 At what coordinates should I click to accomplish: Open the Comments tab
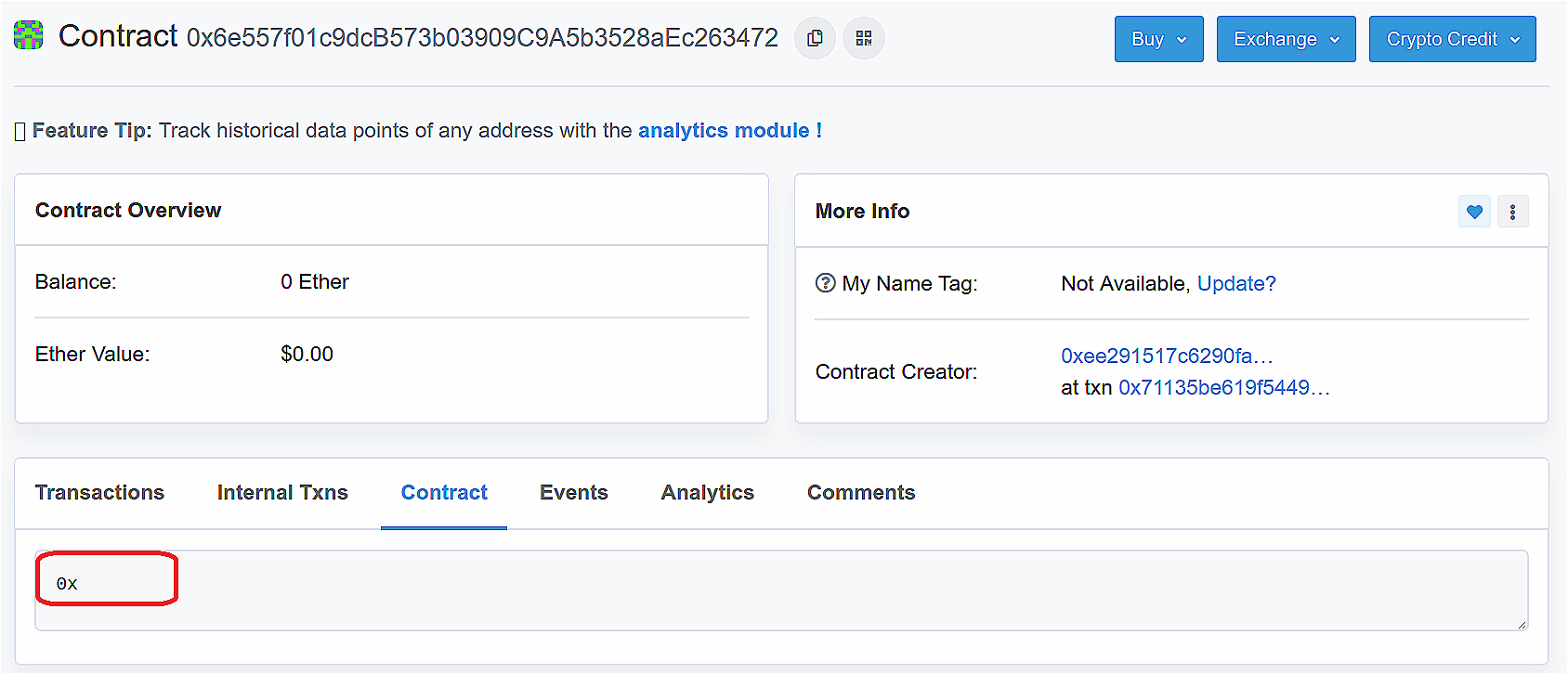tap(861, 493)
